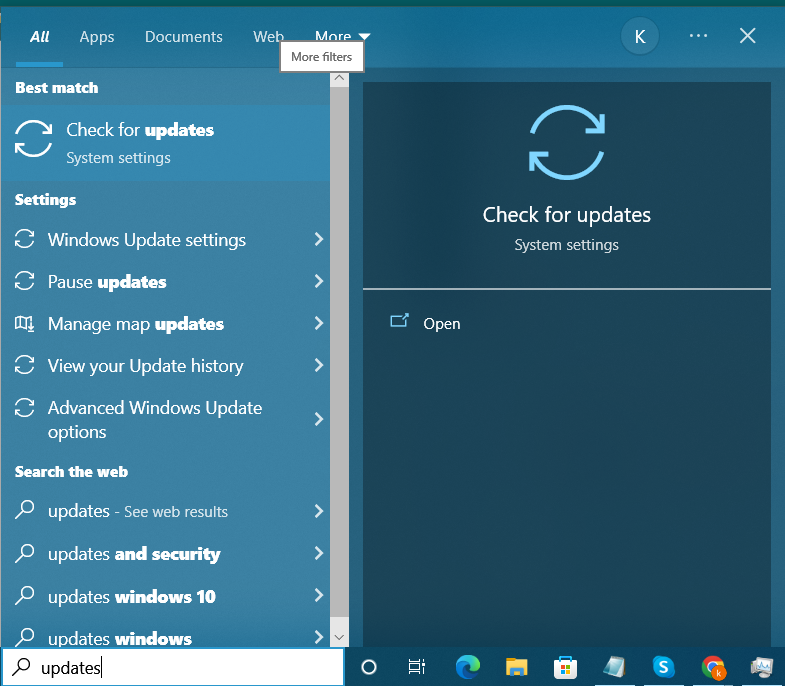
Task: Launch Microsoft Edge from the taskbar
Action: [x=468, y=667]
